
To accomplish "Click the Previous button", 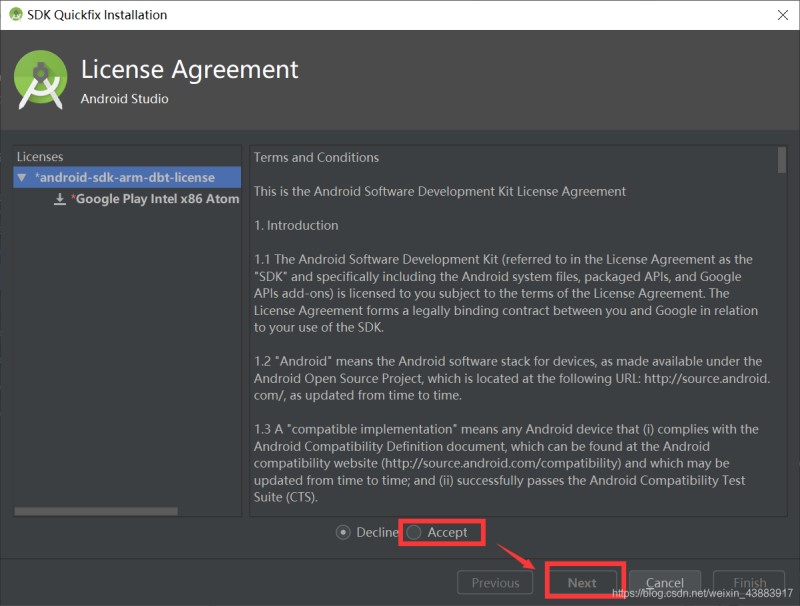I will 495,583.
